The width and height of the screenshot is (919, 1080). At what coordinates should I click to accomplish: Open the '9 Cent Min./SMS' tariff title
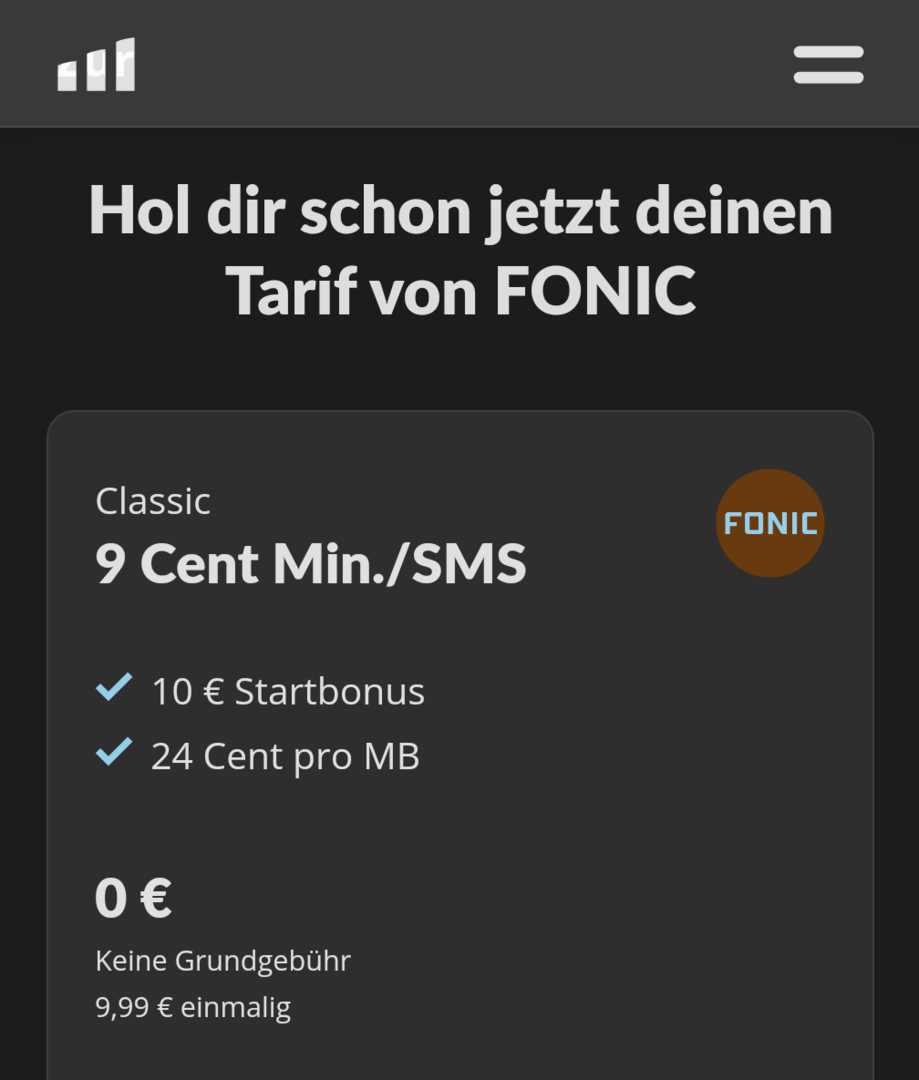point(310,564)
